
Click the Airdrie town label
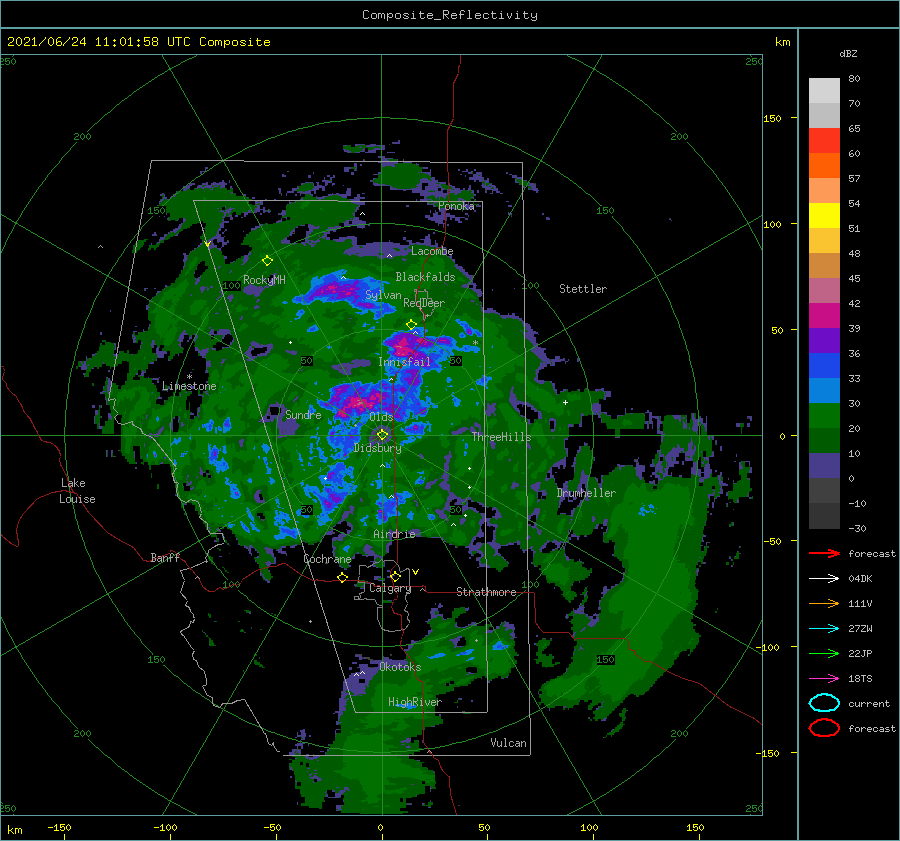click(x=394, y=534)
